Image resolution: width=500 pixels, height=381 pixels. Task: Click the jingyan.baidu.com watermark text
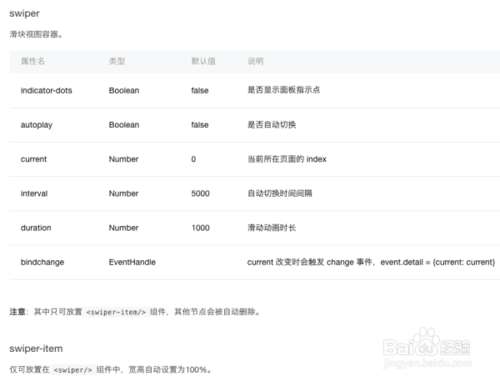pos(428,362)
